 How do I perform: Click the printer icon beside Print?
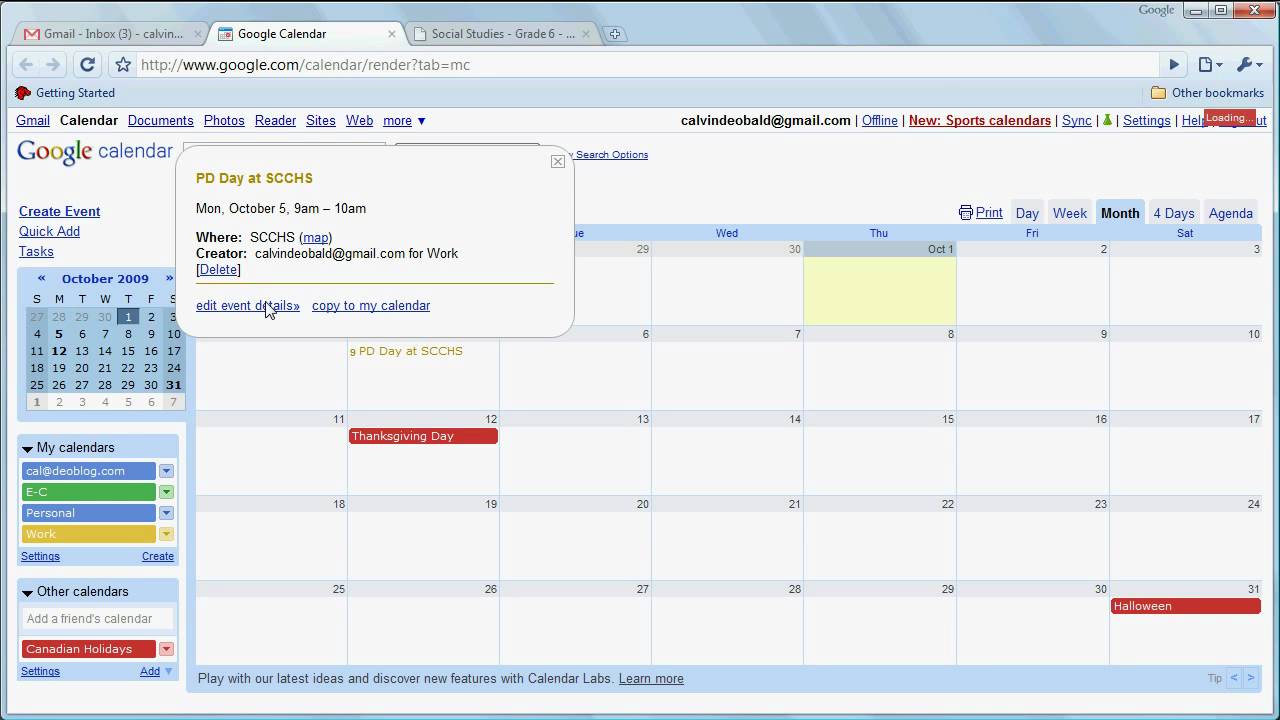coord(965,213)
